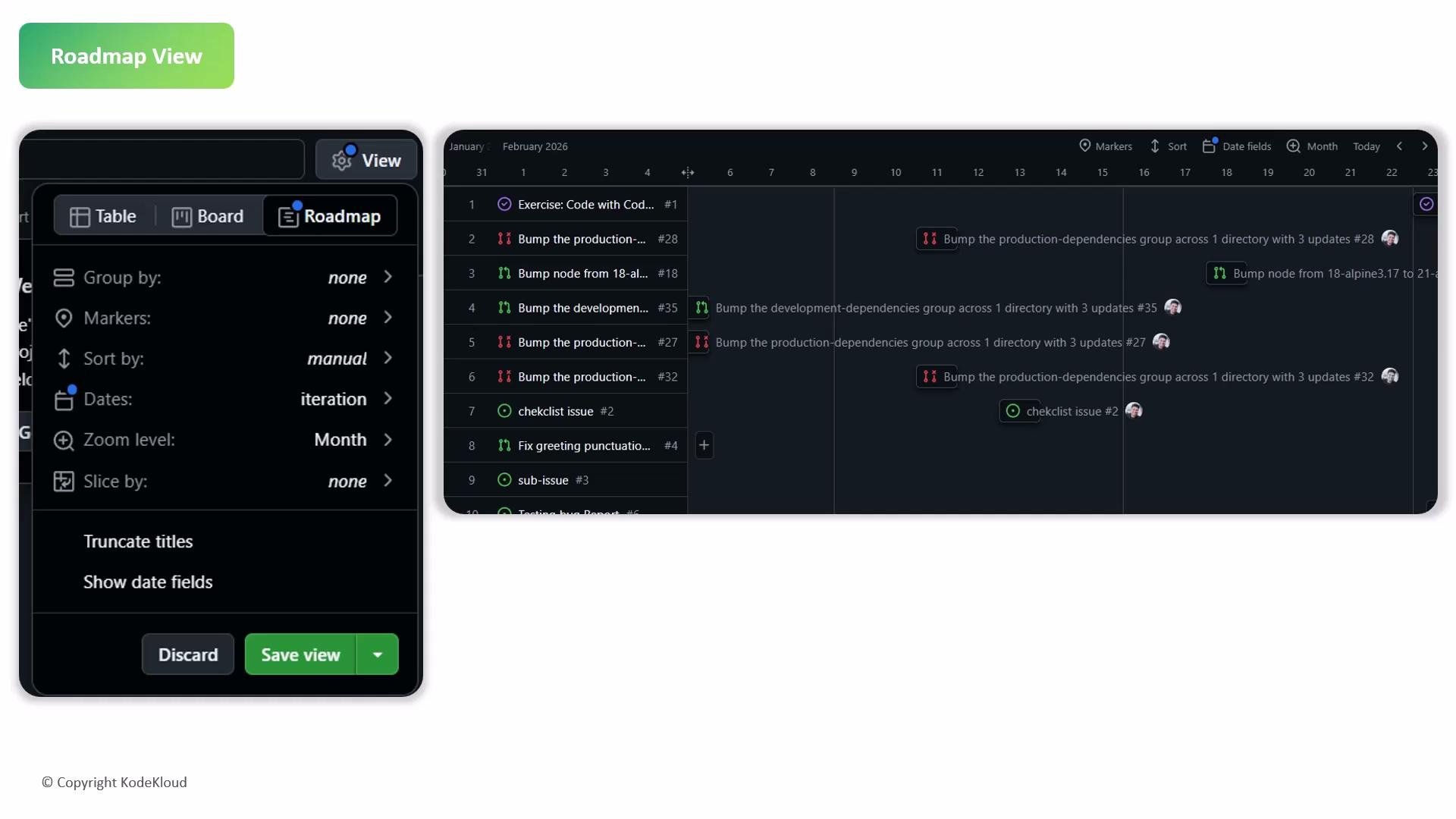Click the column resize handle icon

point(688,173)
